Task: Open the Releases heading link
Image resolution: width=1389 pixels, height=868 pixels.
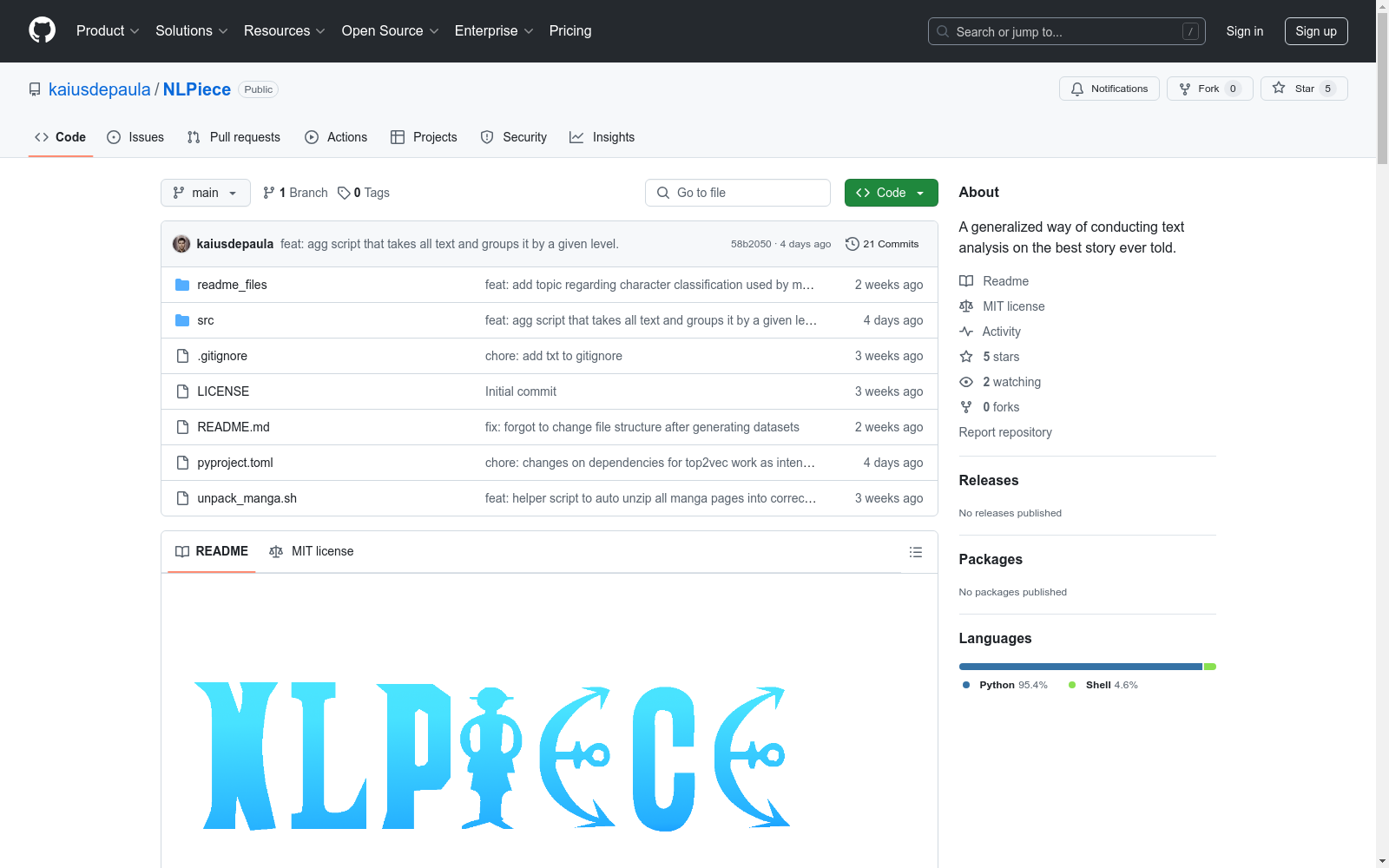Action: coord(989,480)
